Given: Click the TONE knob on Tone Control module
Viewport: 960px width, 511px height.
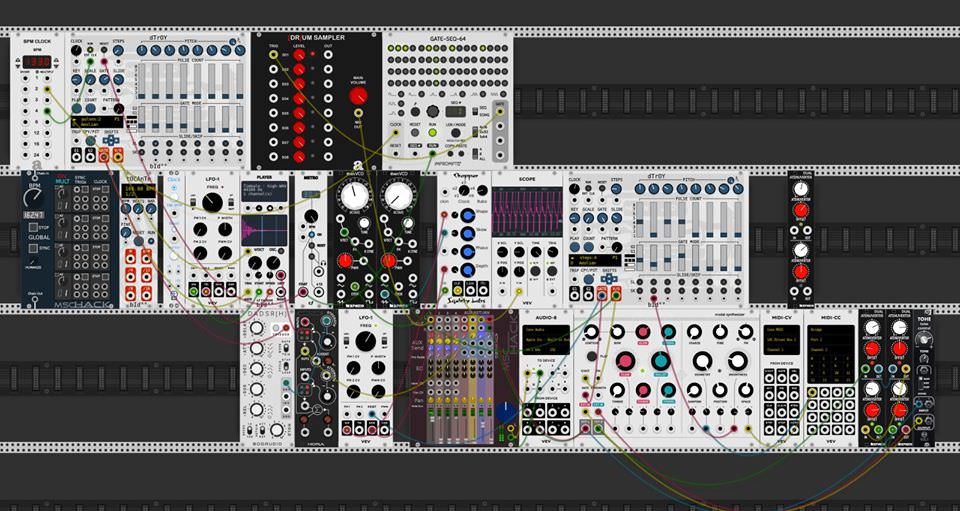Looking at the screenshot, I should [x=923, y=340].
